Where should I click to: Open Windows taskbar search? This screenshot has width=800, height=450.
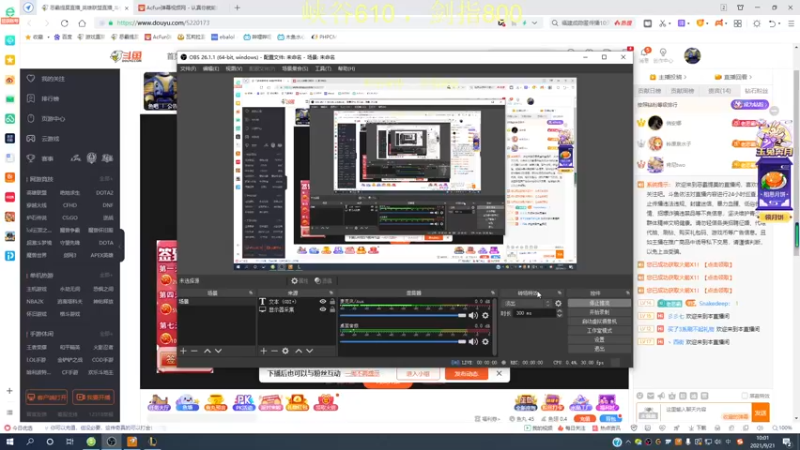point(30,442)
